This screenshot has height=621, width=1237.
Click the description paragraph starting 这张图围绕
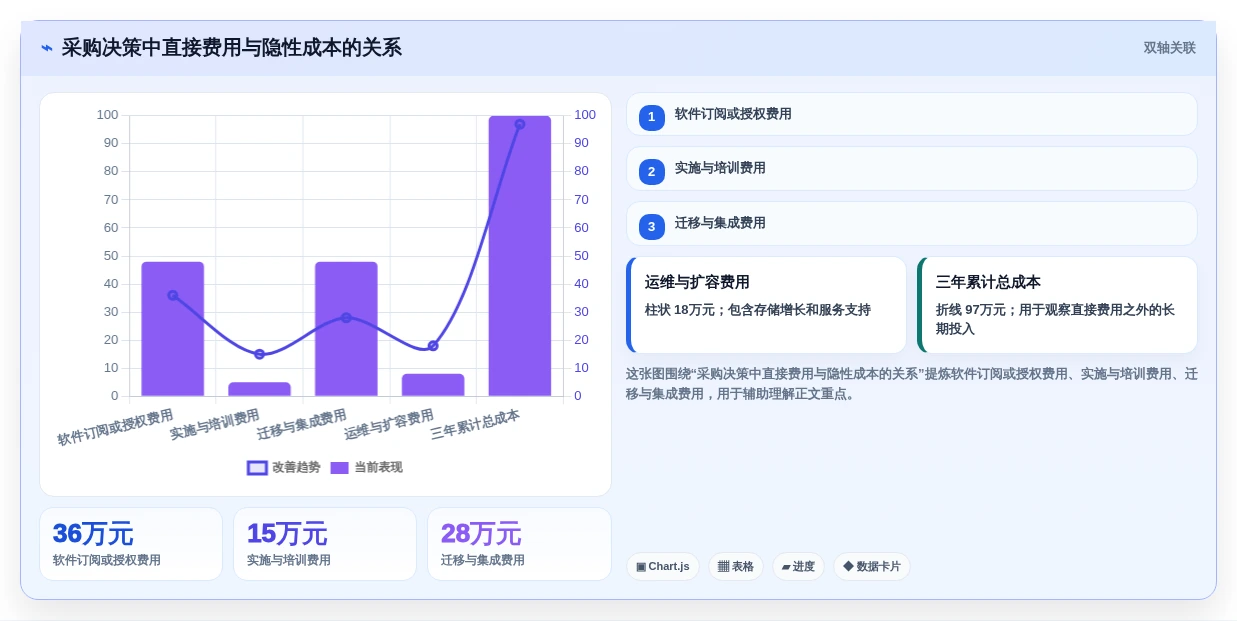911,384
